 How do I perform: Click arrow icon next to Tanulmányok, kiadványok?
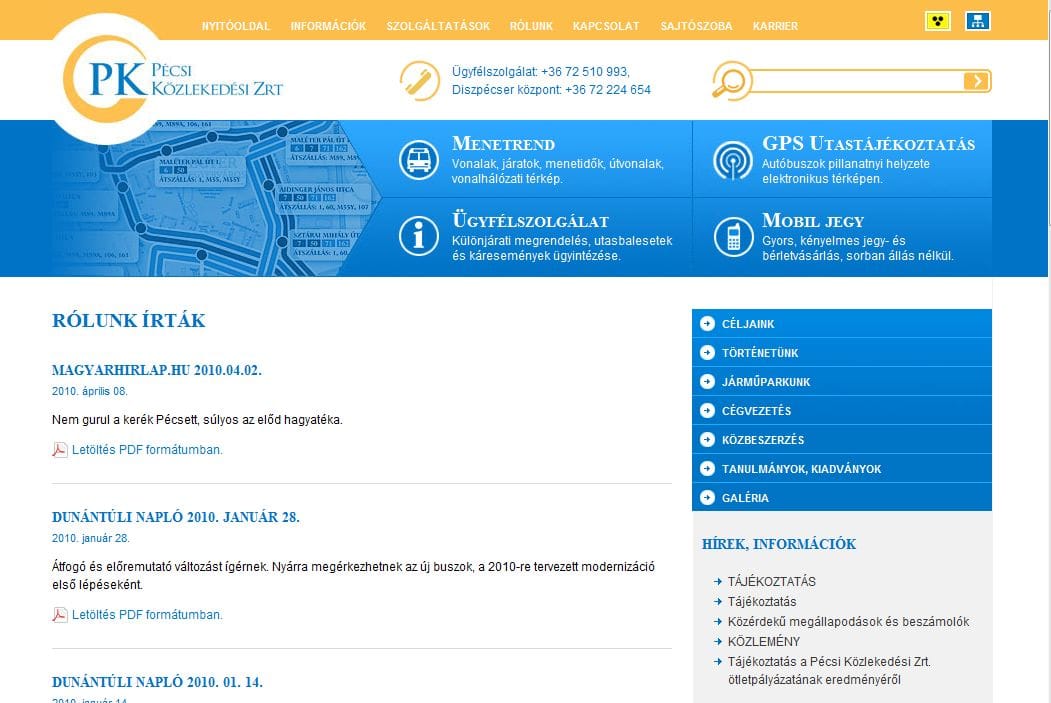[707, 468]
